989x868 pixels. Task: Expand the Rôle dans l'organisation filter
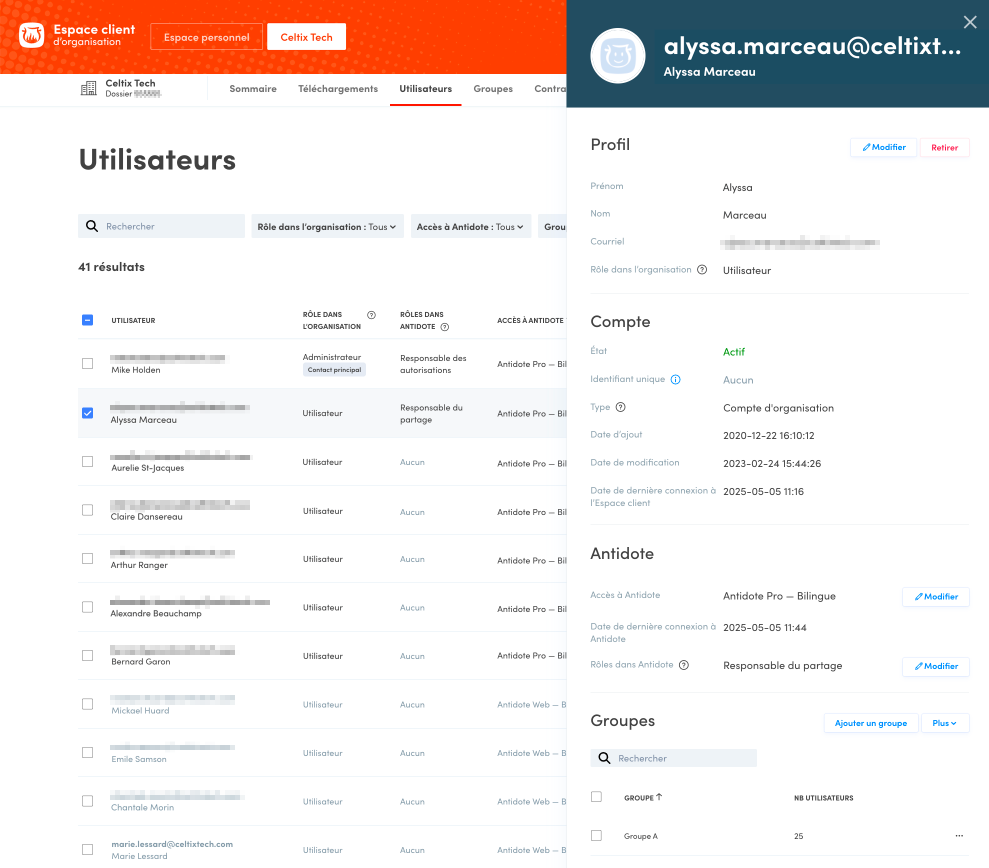(326, 227)
